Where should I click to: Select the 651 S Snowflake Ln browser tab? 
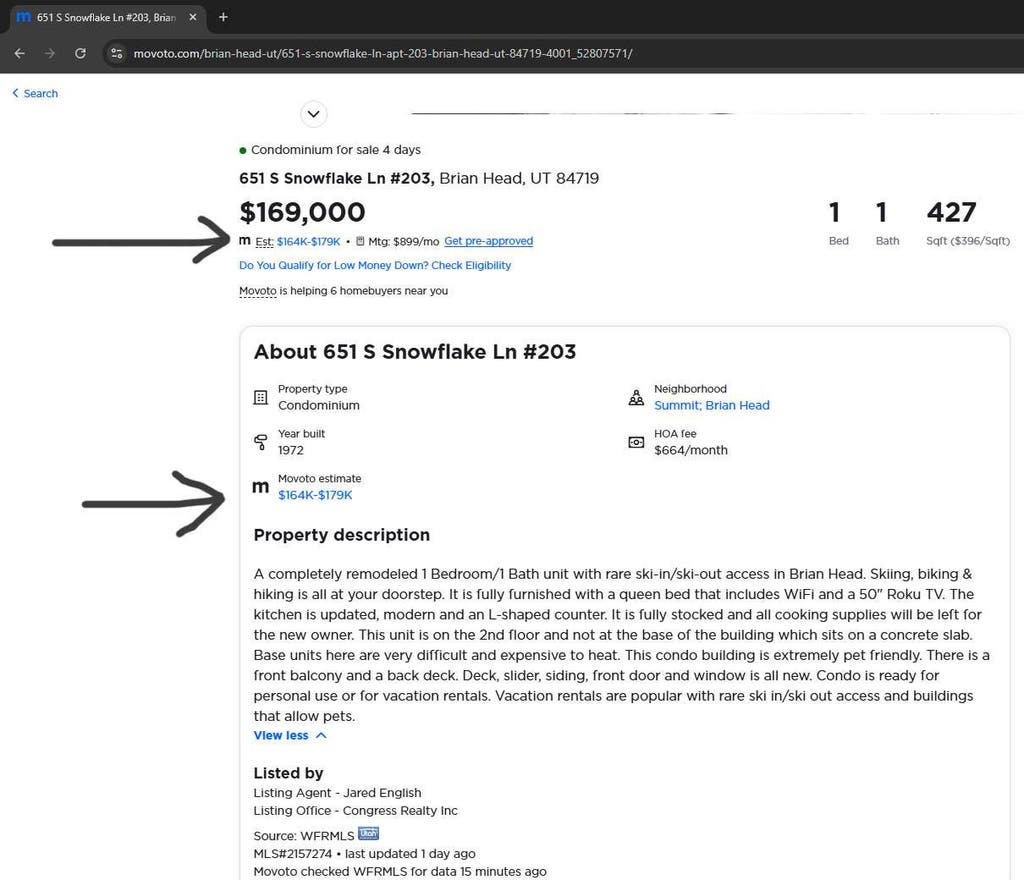[x=106, y=18]
